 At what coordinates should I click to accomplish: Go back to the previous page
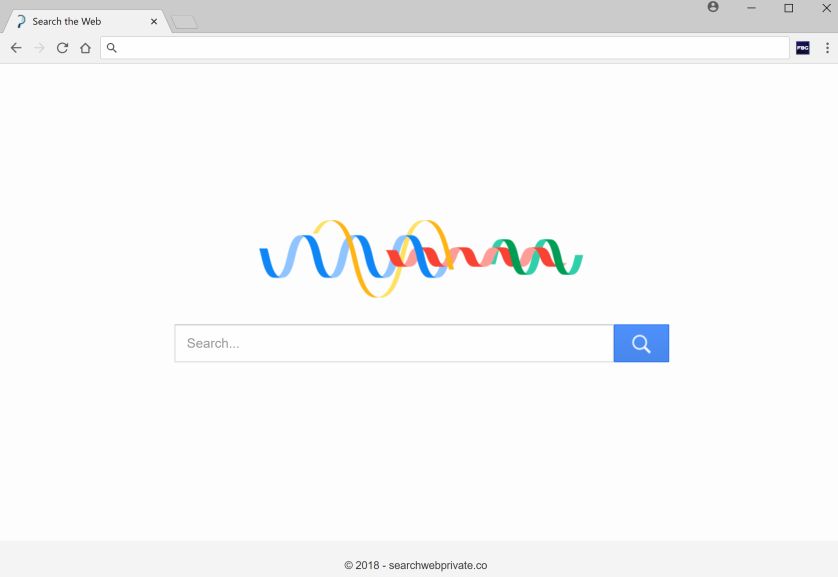point(16,48)
